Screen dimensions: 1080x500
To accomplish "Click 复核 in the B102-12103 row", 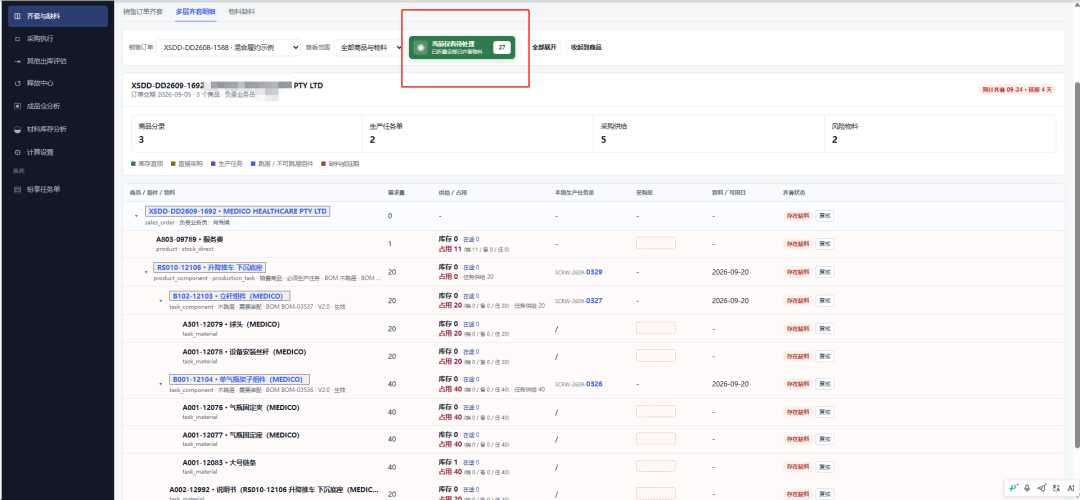I will (x=824, y=300).
